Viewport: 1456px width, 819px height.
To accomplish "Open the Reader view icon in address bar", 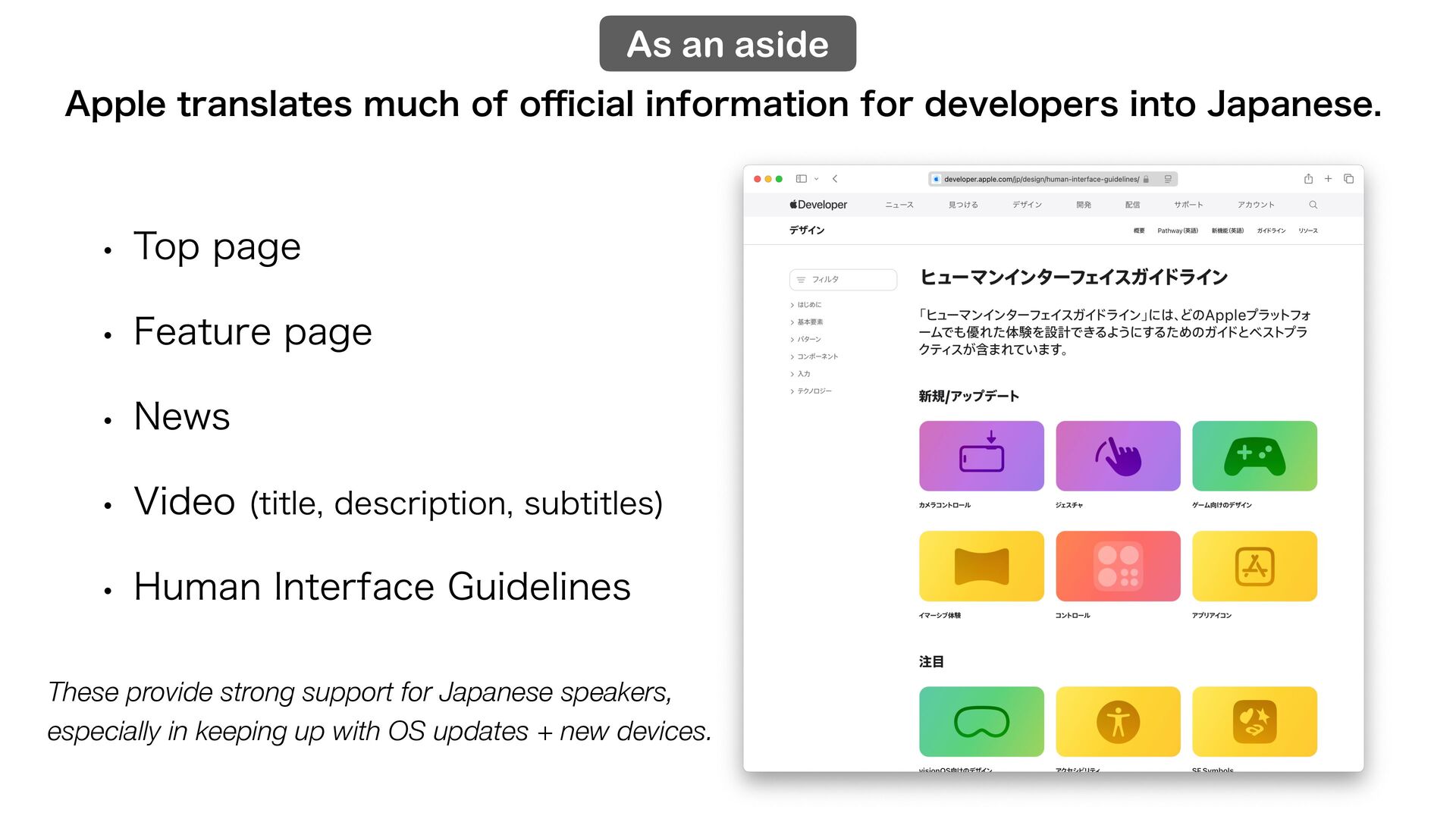I will pyautogui.click(x=1169, y=179).
